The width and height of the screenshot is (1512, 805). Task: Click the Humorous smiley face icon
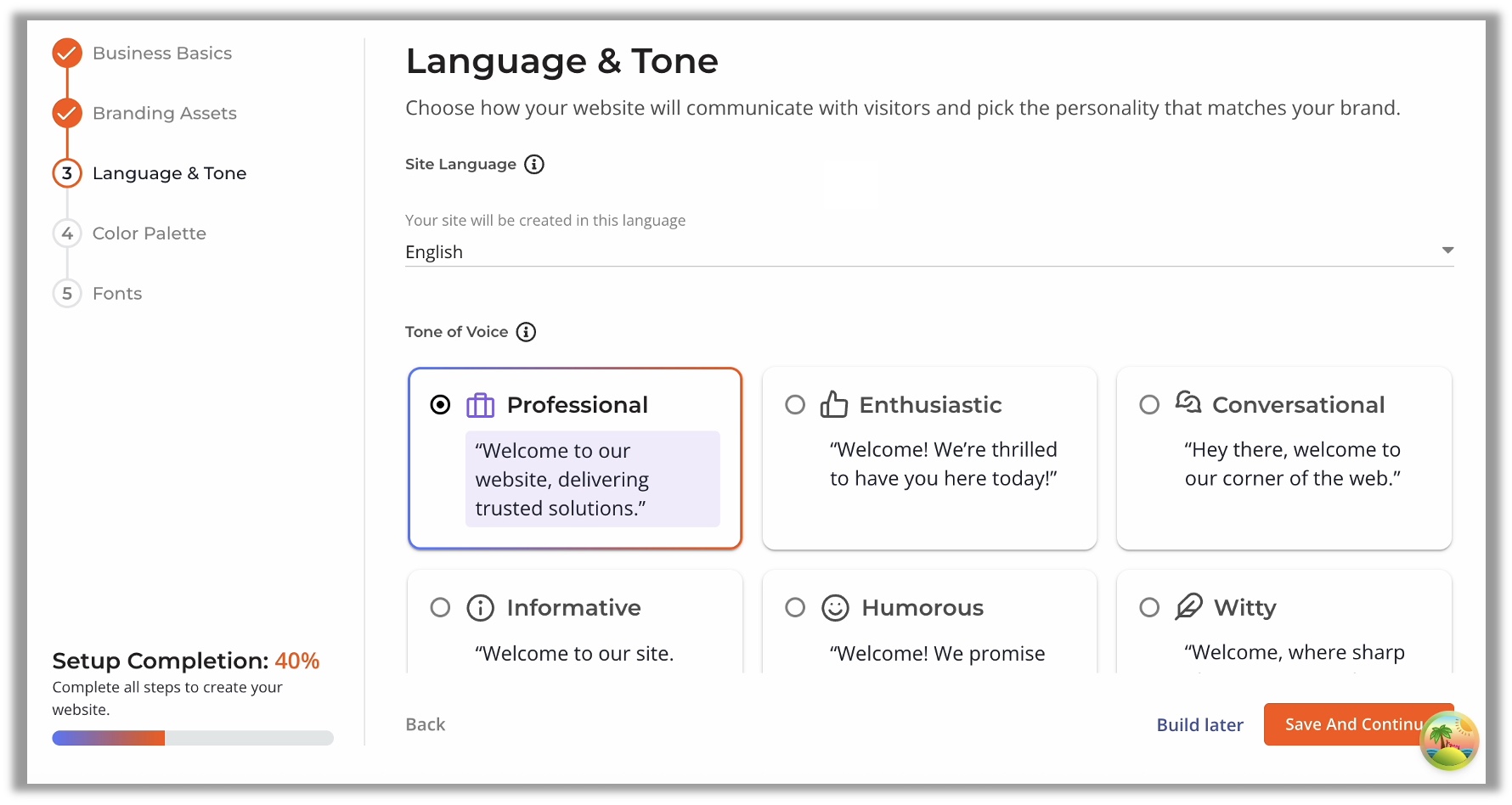[836, 608]
